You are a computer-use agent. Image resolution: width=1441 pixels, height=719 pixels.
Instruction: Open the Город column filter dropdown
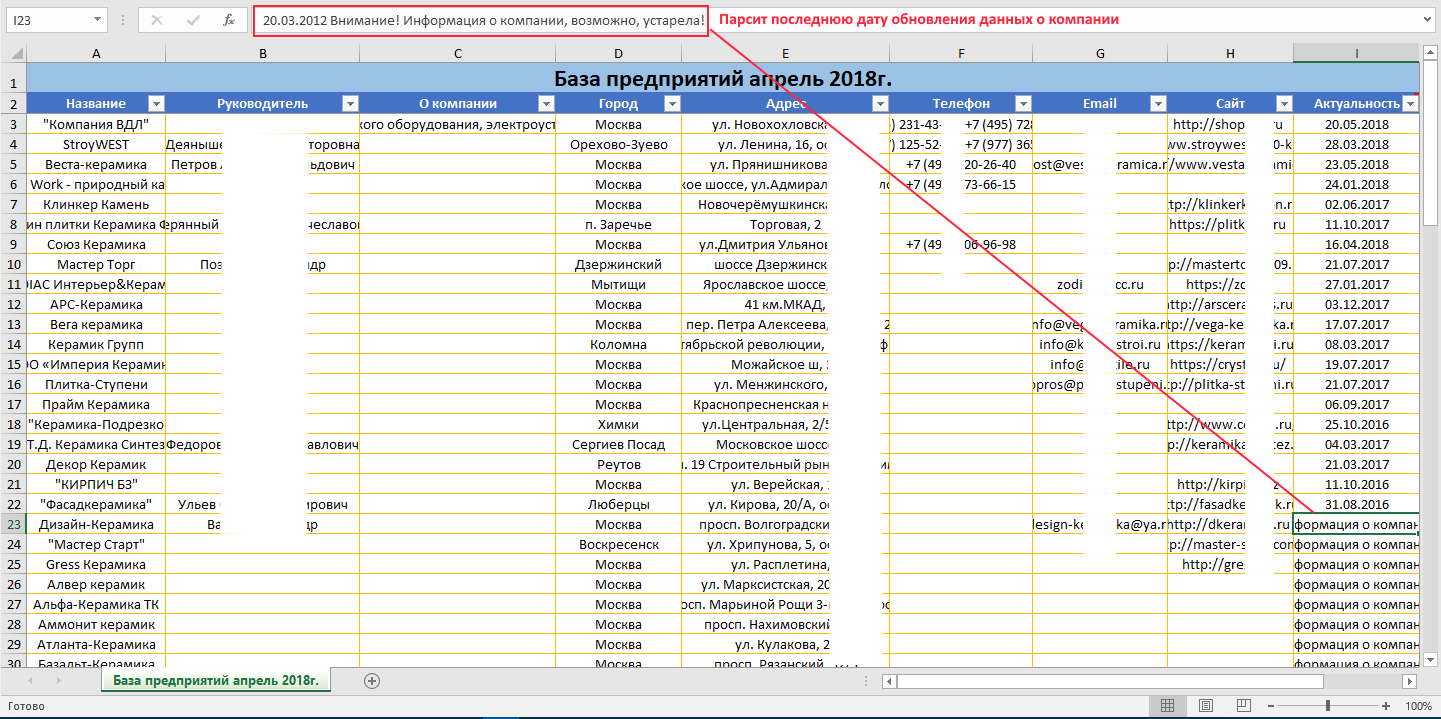[672, 103]
